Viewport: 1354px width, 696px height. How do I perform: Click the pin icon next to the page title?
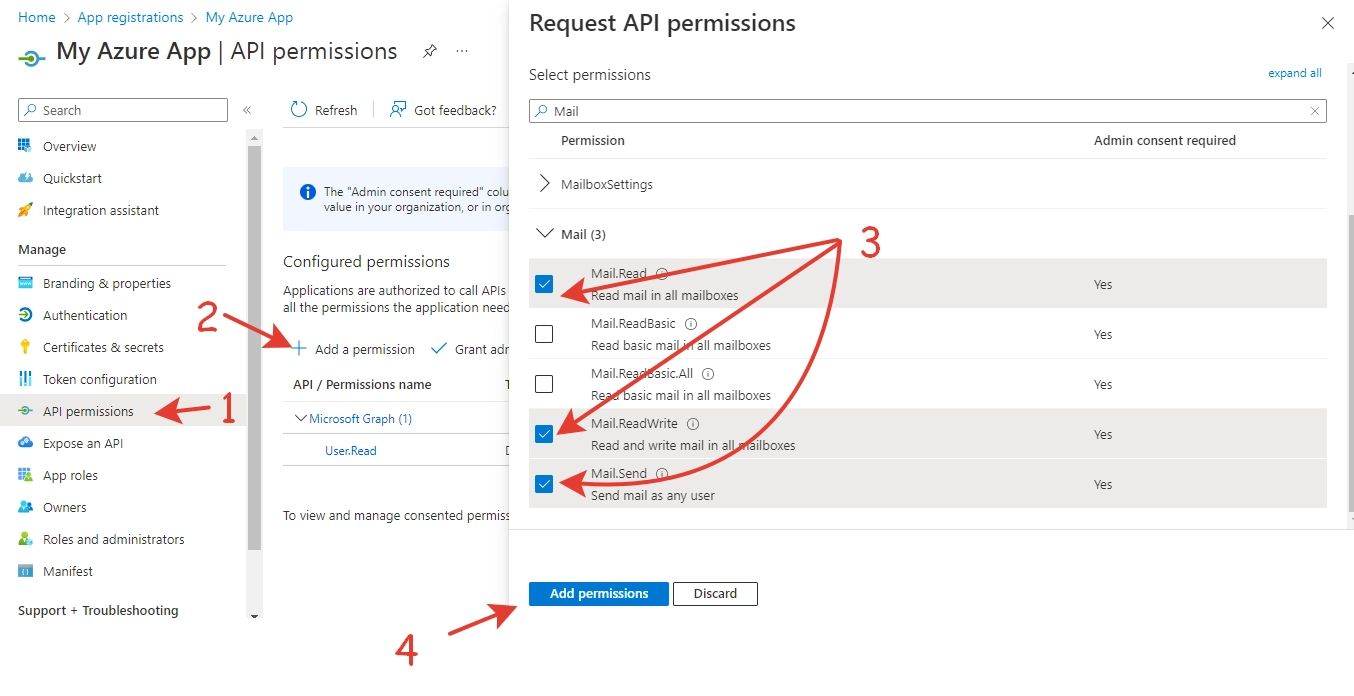429,51
